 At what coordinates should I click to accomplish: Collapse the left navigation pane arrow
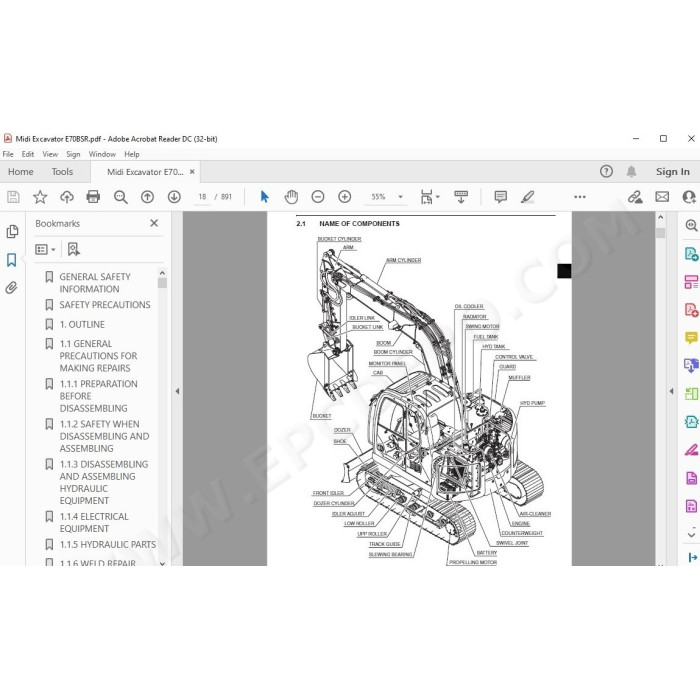point(177,391)
